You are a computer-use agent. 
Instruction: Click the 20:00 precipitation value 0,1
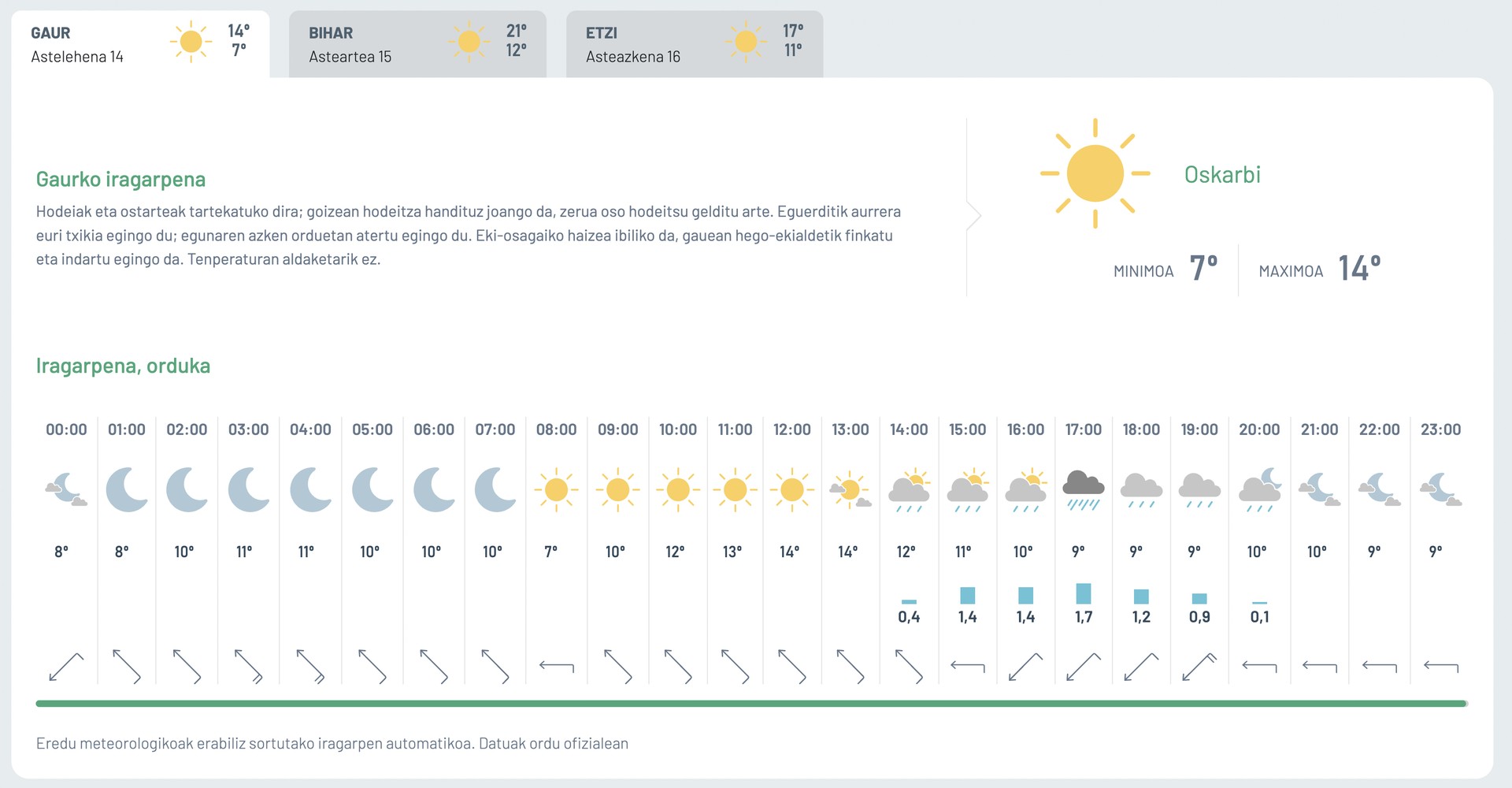pos(1260,617)
